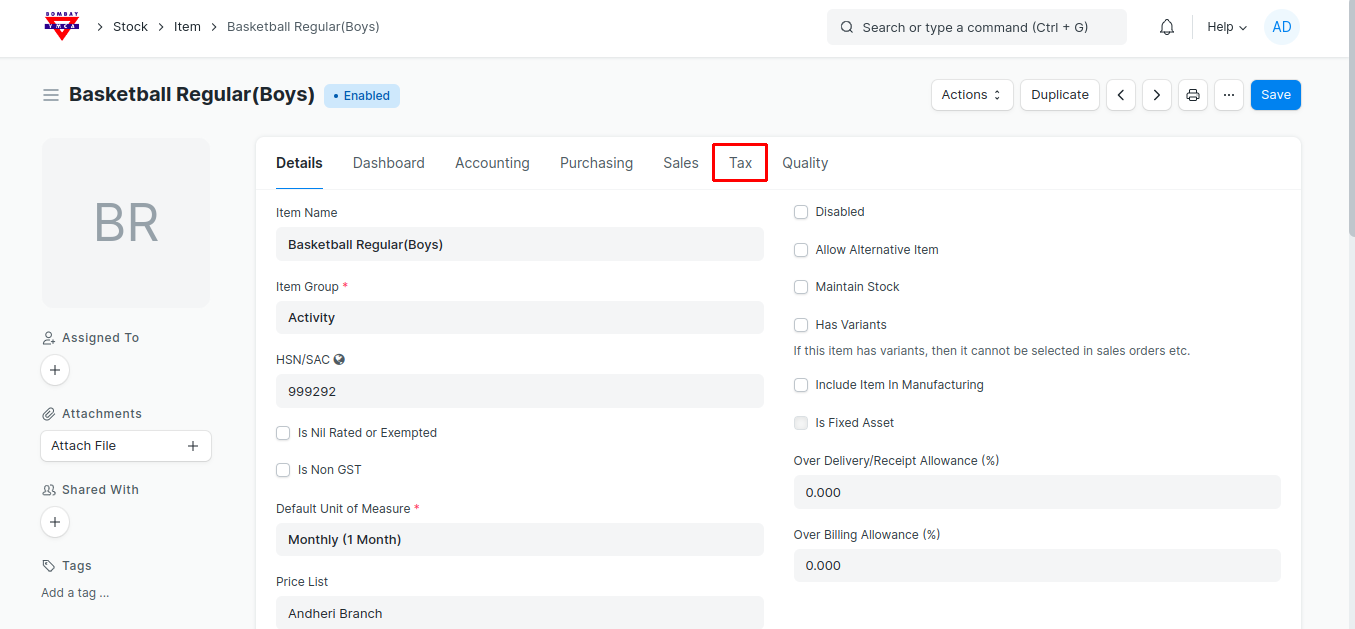Image resolution: width=1355 pixels, height=629 pixels.
Task: Open the three-dots more options menu
Action: click(1229, 95)
